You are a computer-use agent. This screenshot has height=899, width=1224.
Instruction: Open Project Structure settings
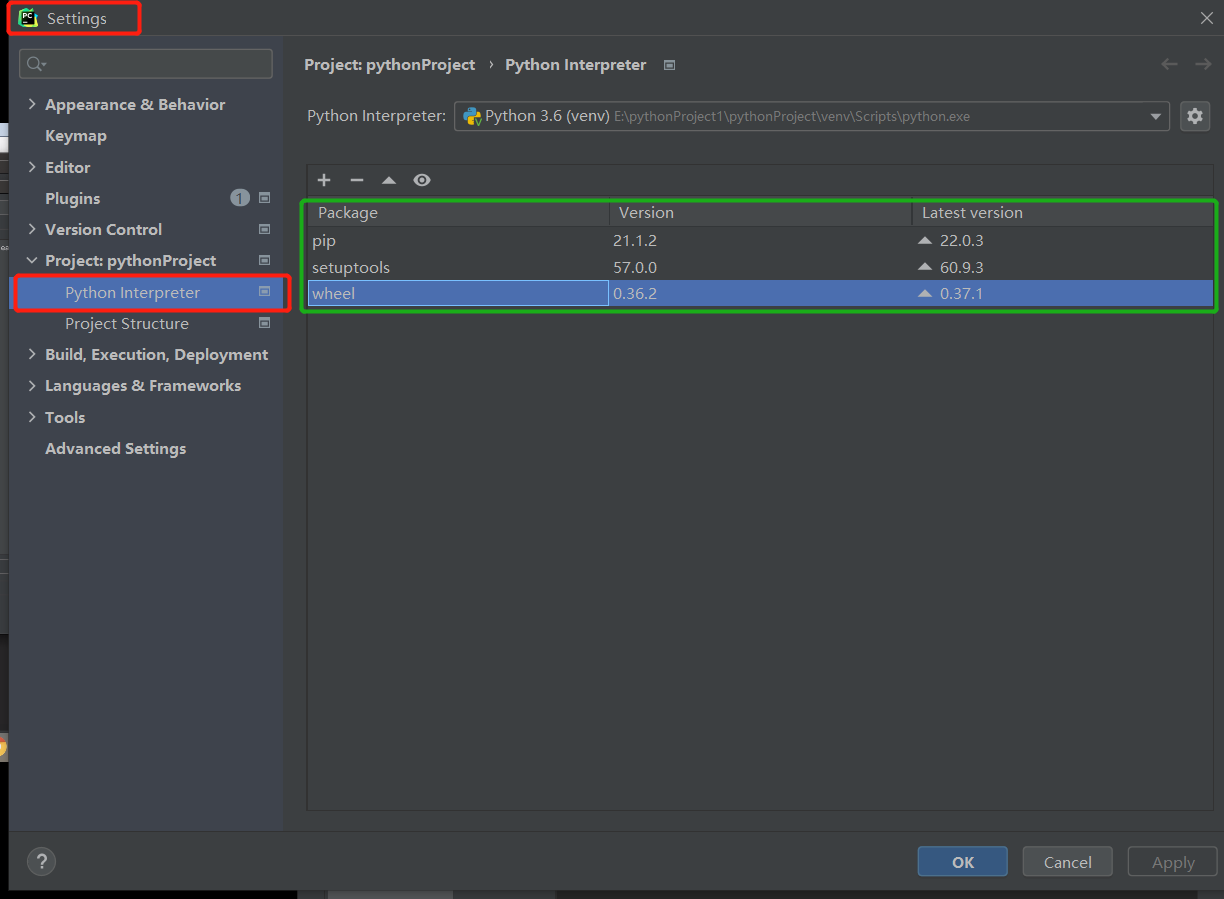[x=127, y=323]
